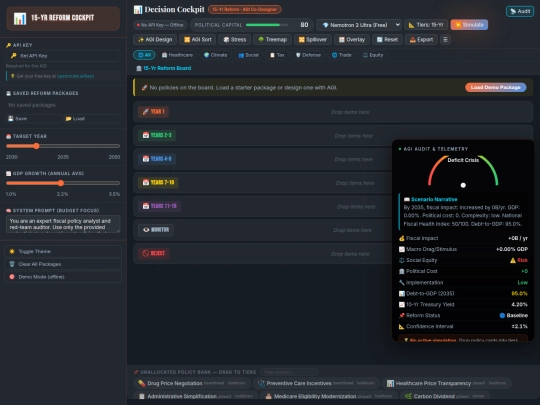Filter policies by Healthcare
The width and height of the screenshot is (540, 405).
tap(177, 55)
